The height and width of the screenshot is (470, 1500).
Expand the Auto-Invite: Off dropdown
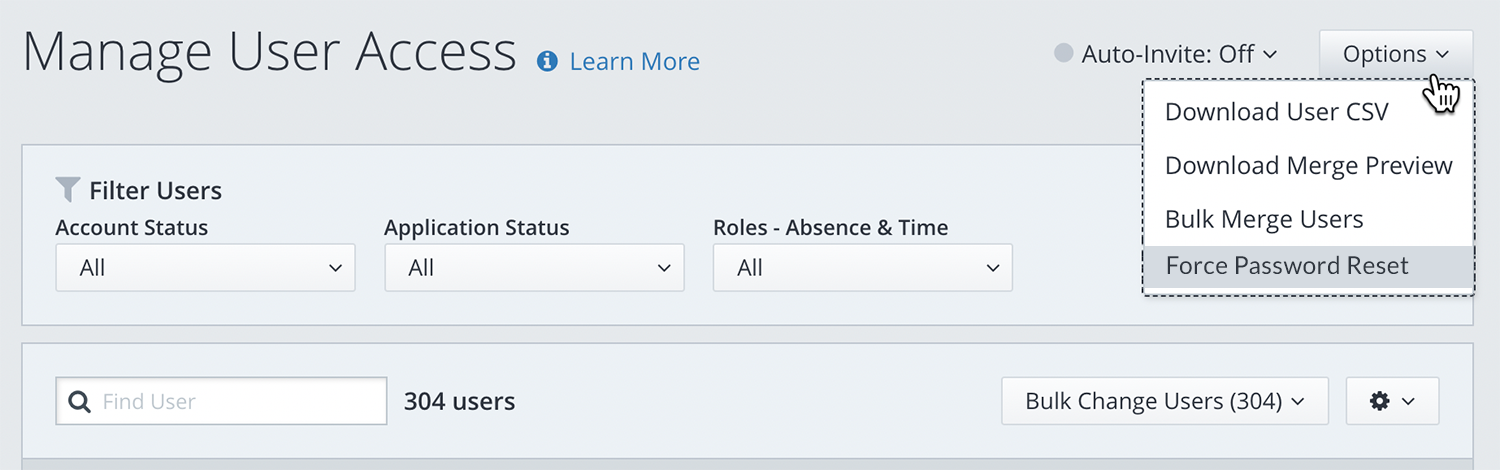1179,54
